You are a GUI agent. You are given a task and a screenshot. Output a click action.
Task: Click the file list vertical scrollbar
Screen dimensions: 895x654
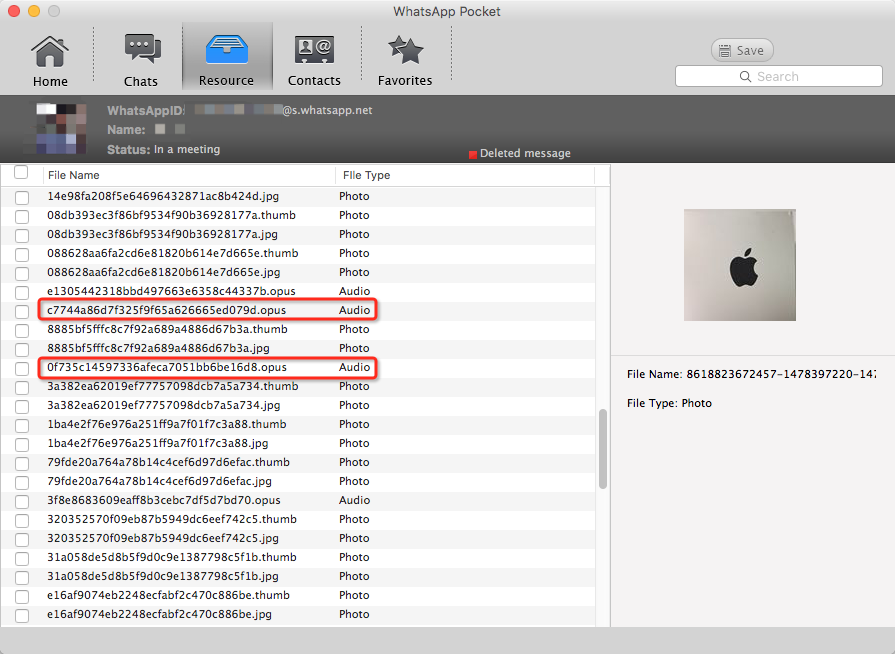point(603,449)
